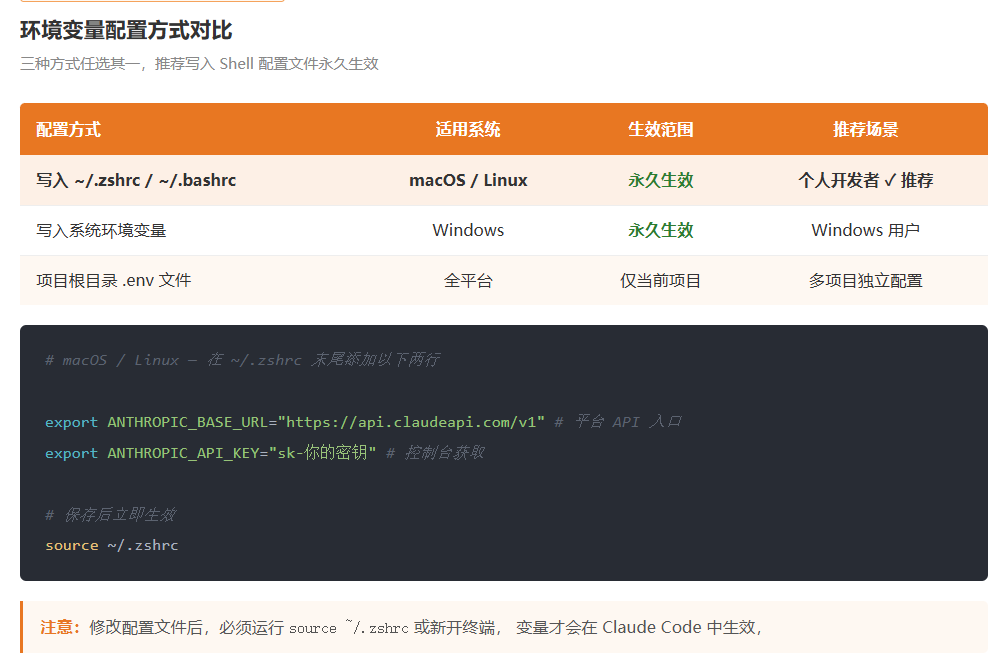Click the source ~/.zshrc command line
The image size is (1002, 671).
(x=112, y=546)
